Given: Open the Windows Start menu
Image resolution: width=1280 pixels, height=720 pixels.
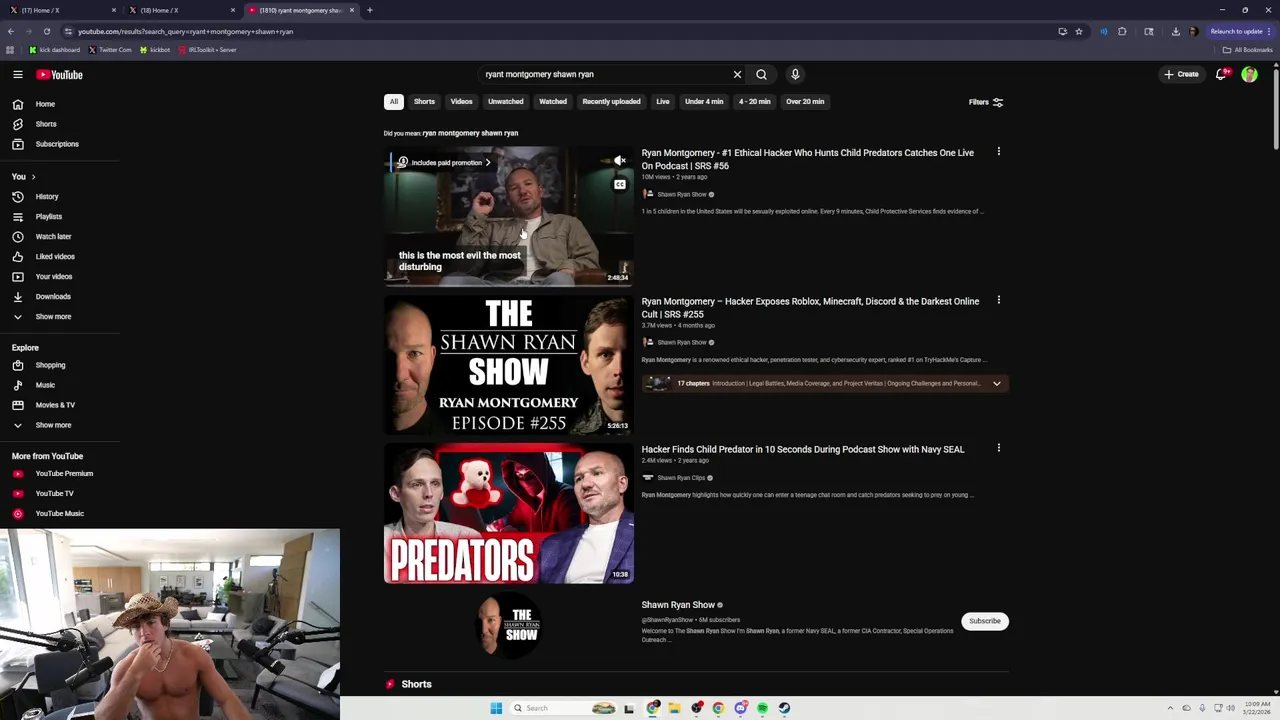Looking at the screenshot, I should (496, 708).
